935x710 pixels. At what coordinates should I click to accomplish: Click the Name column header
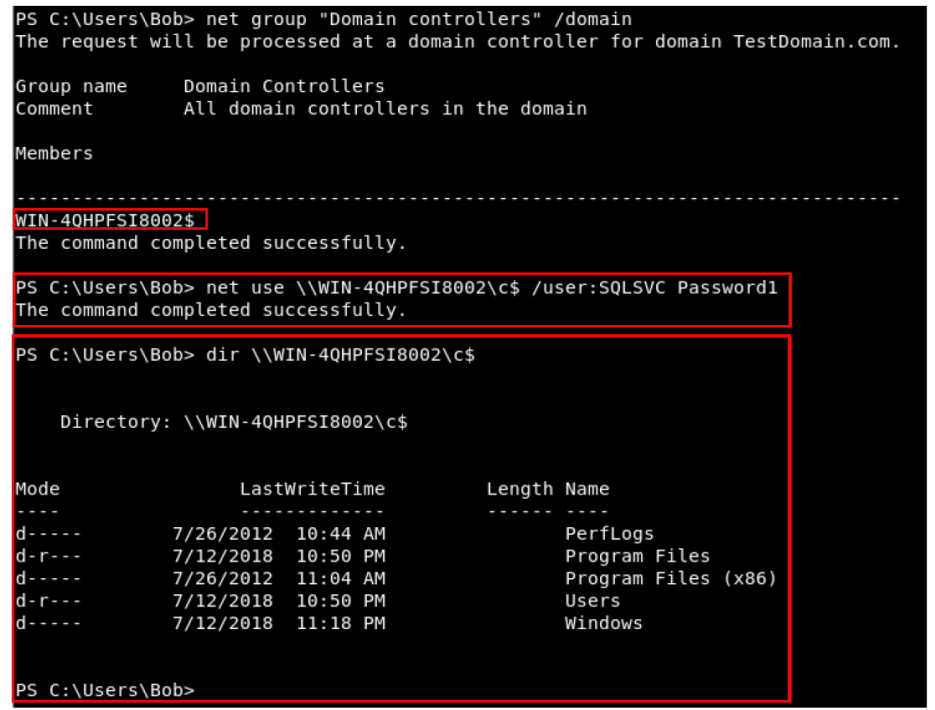pyautogui.click(x=586, y=489)
